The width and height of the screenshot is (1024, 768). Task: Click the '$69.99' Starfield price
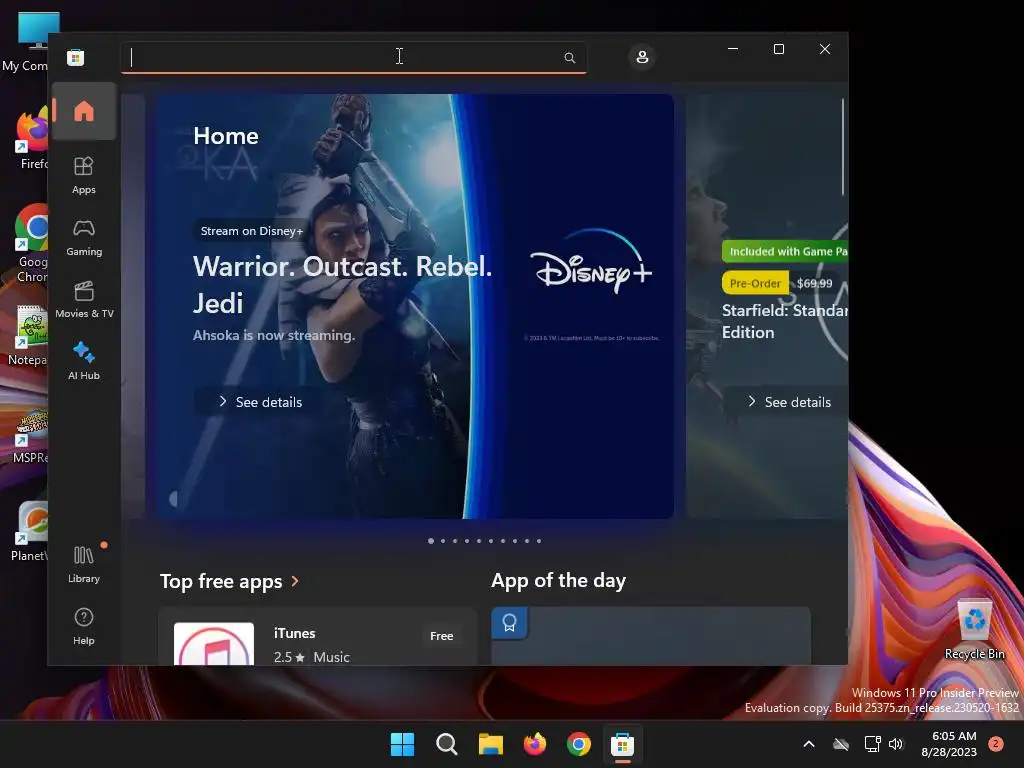pyautogui.click(x=814, y=283)
